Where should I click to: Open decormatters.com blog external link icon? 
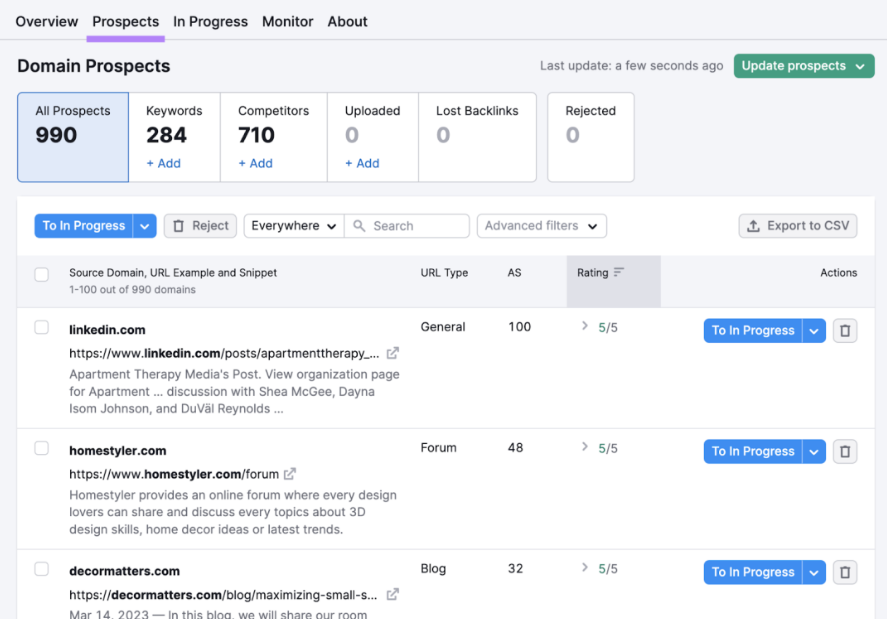[x=393, y=594]
